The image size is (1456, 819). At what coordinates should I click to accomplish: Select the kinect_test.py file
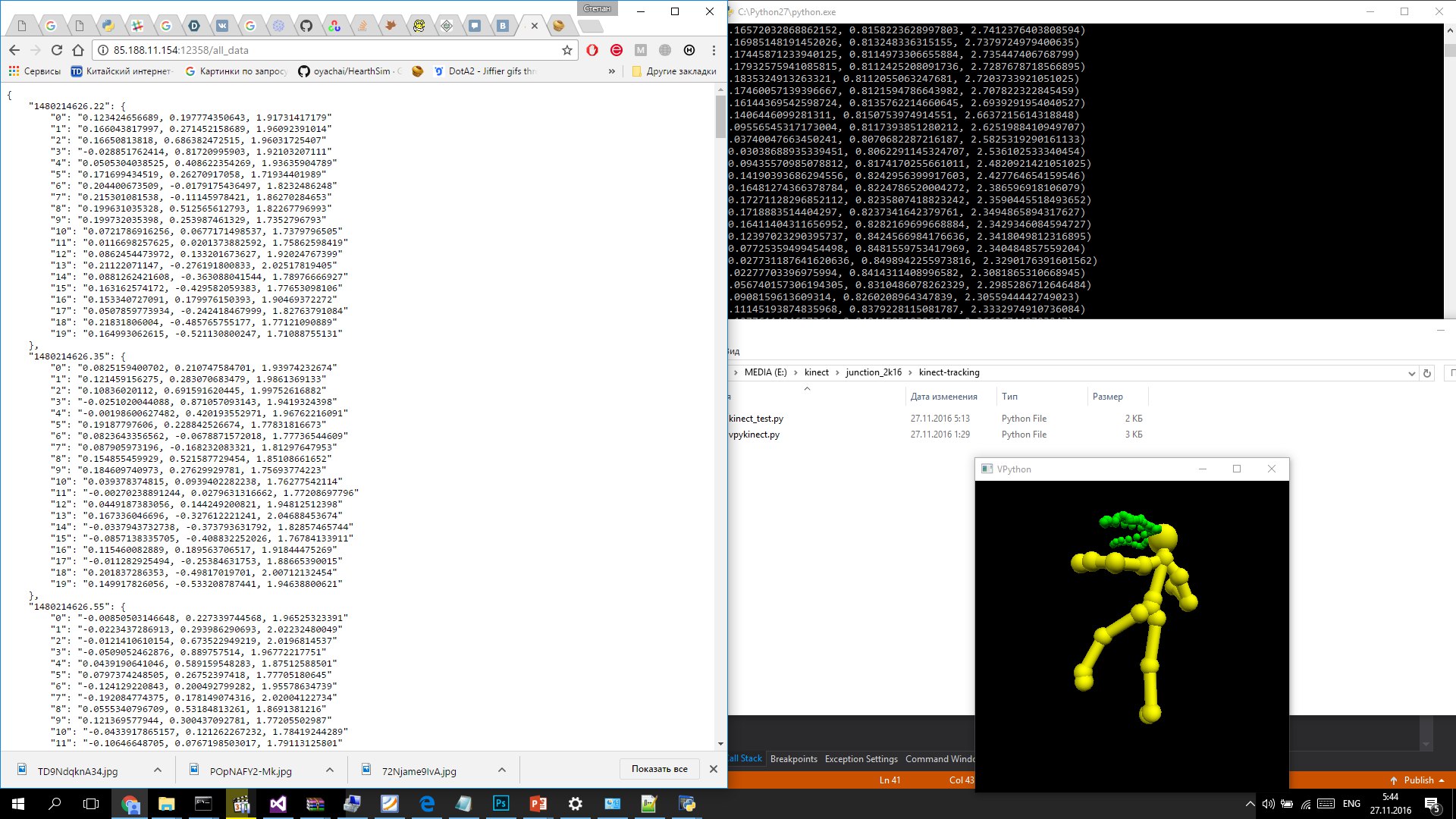click(756, 419)
